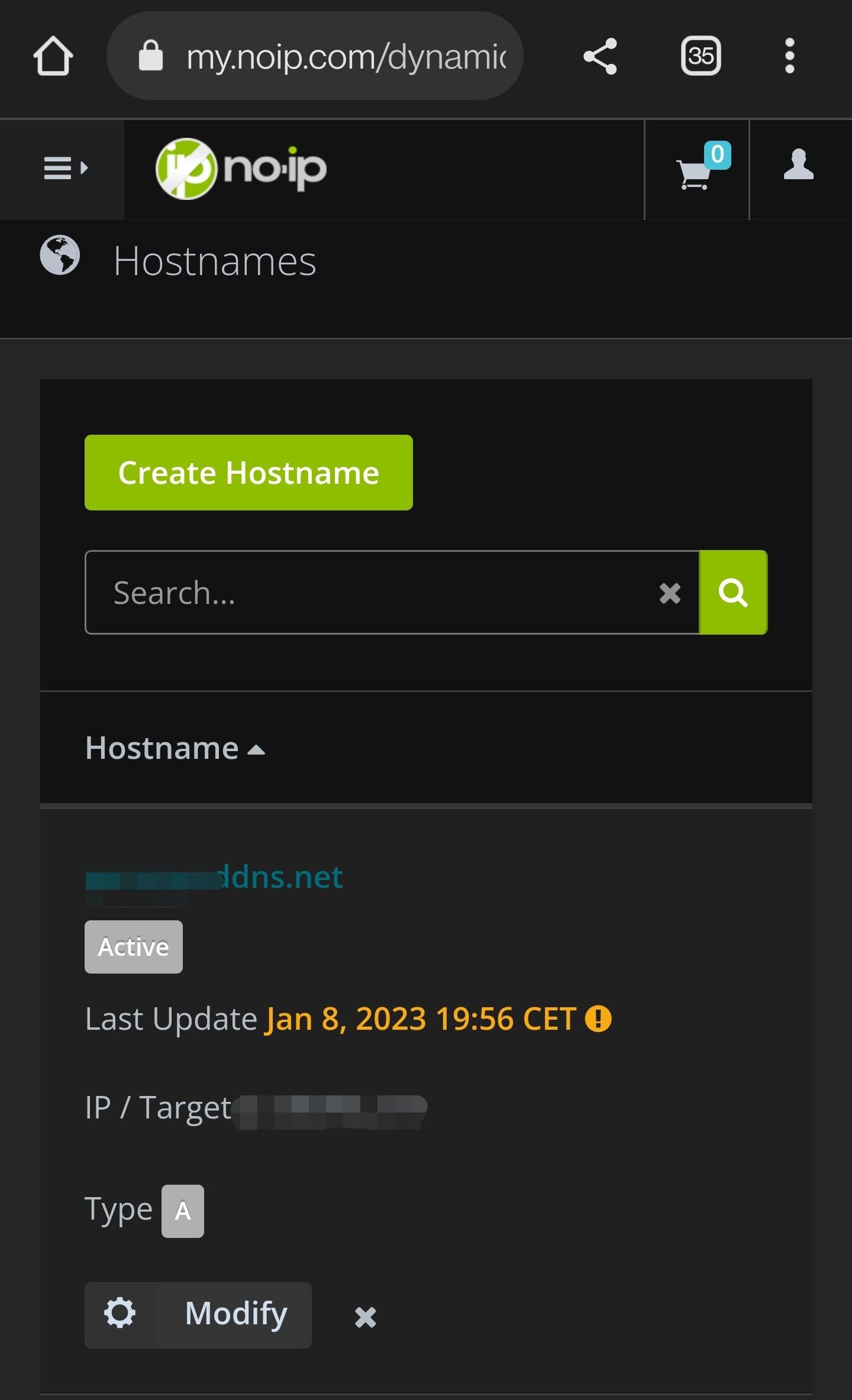Click the Hostnames page title
This screenshot has height=1400, width=852.
click(215, 261)
